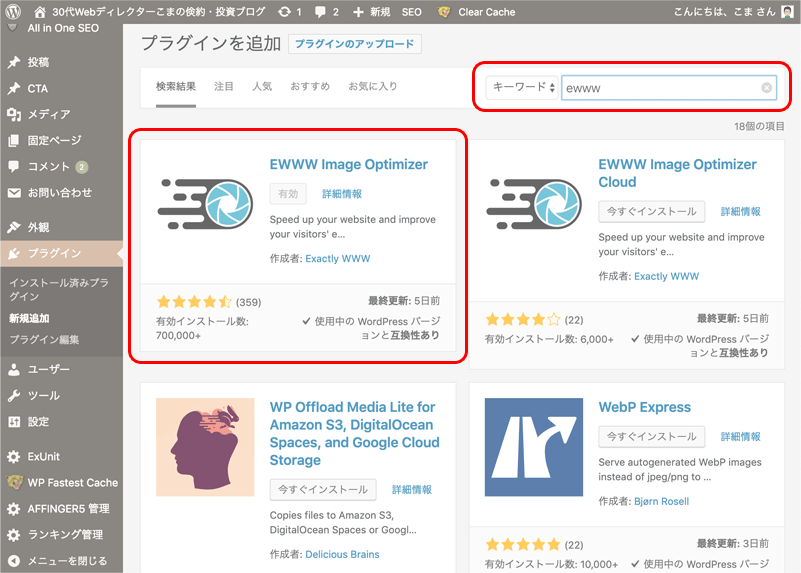The width and height of the screenshot is (801, 573).
Task: Open プラグイン編集 submenu item
Action: (44, 340)
